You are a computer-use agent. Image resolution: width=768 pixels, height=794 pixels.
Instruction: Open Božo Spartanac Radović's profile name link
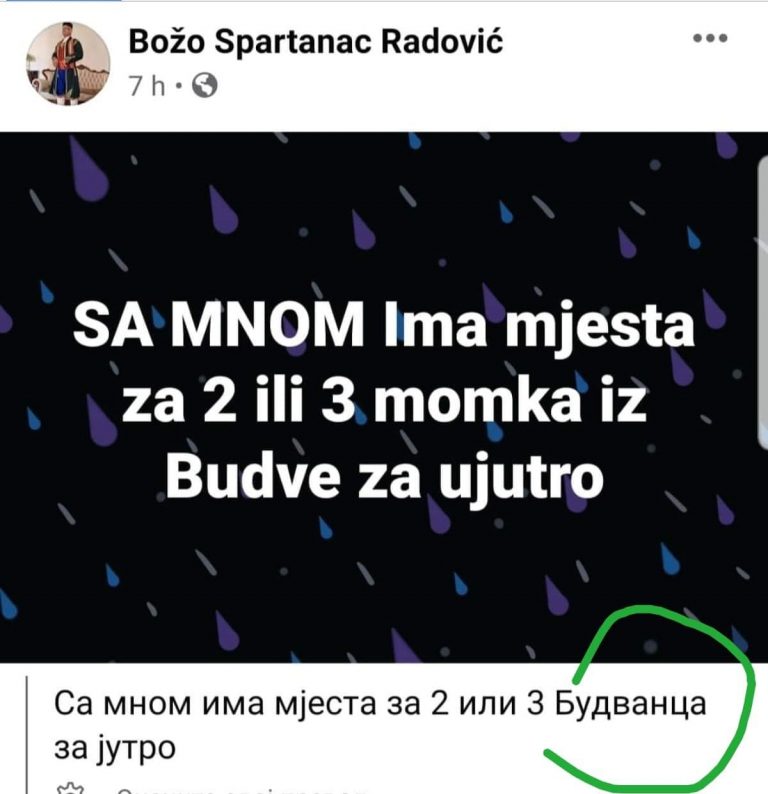point(316,42)
